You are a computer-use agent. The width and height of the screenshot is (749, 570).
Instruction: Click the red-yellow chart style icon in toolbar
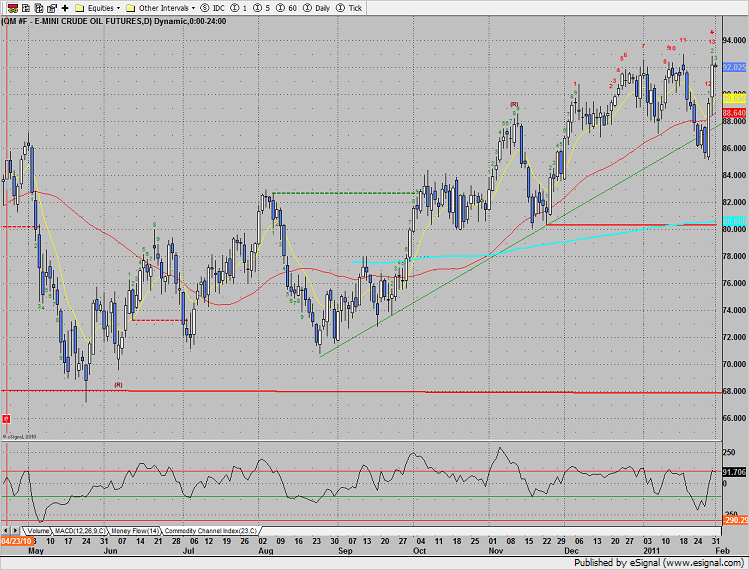click(x=13, y=8)
